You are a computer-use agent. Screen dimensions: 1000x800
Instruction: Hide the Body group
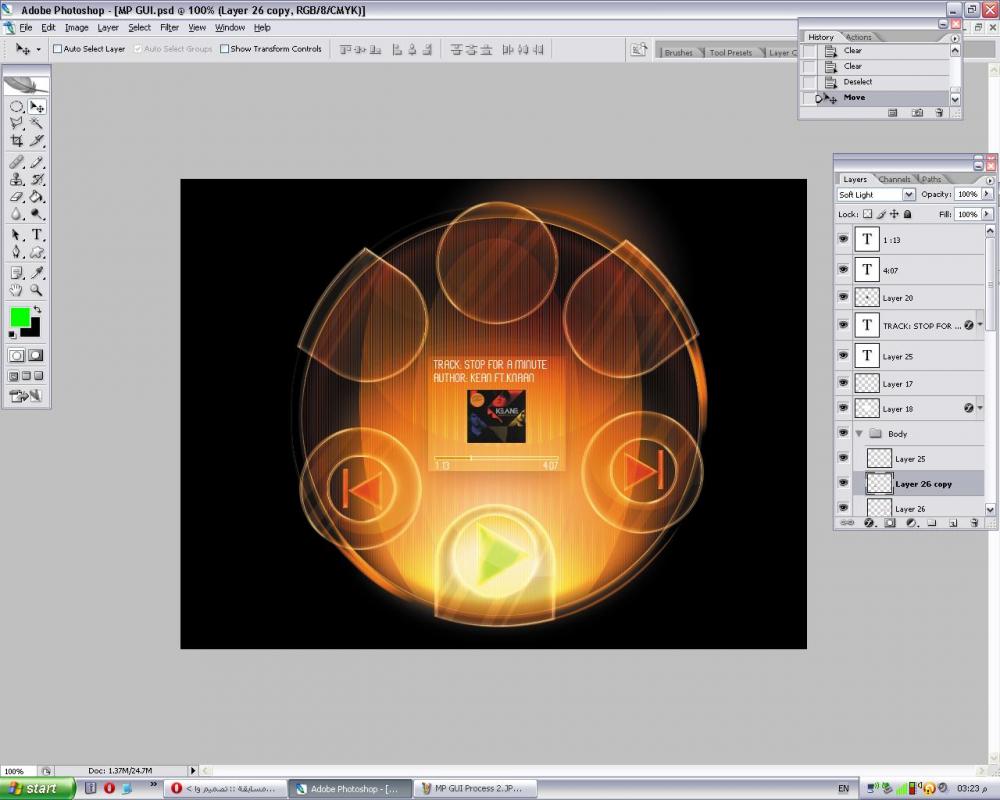coord(843,433)
